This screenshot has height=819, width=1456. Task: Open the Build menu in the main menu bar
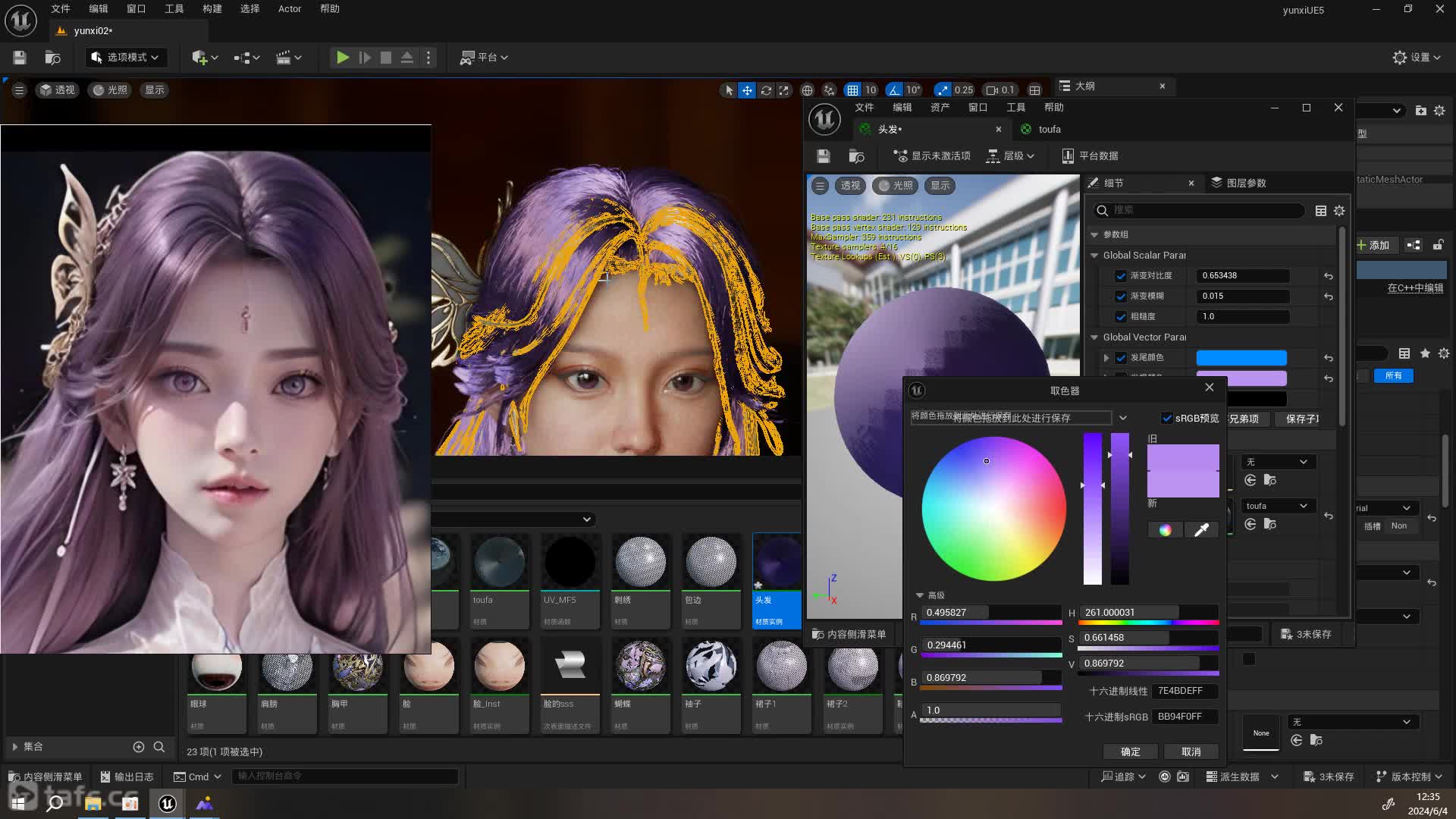tap(212, 9)
